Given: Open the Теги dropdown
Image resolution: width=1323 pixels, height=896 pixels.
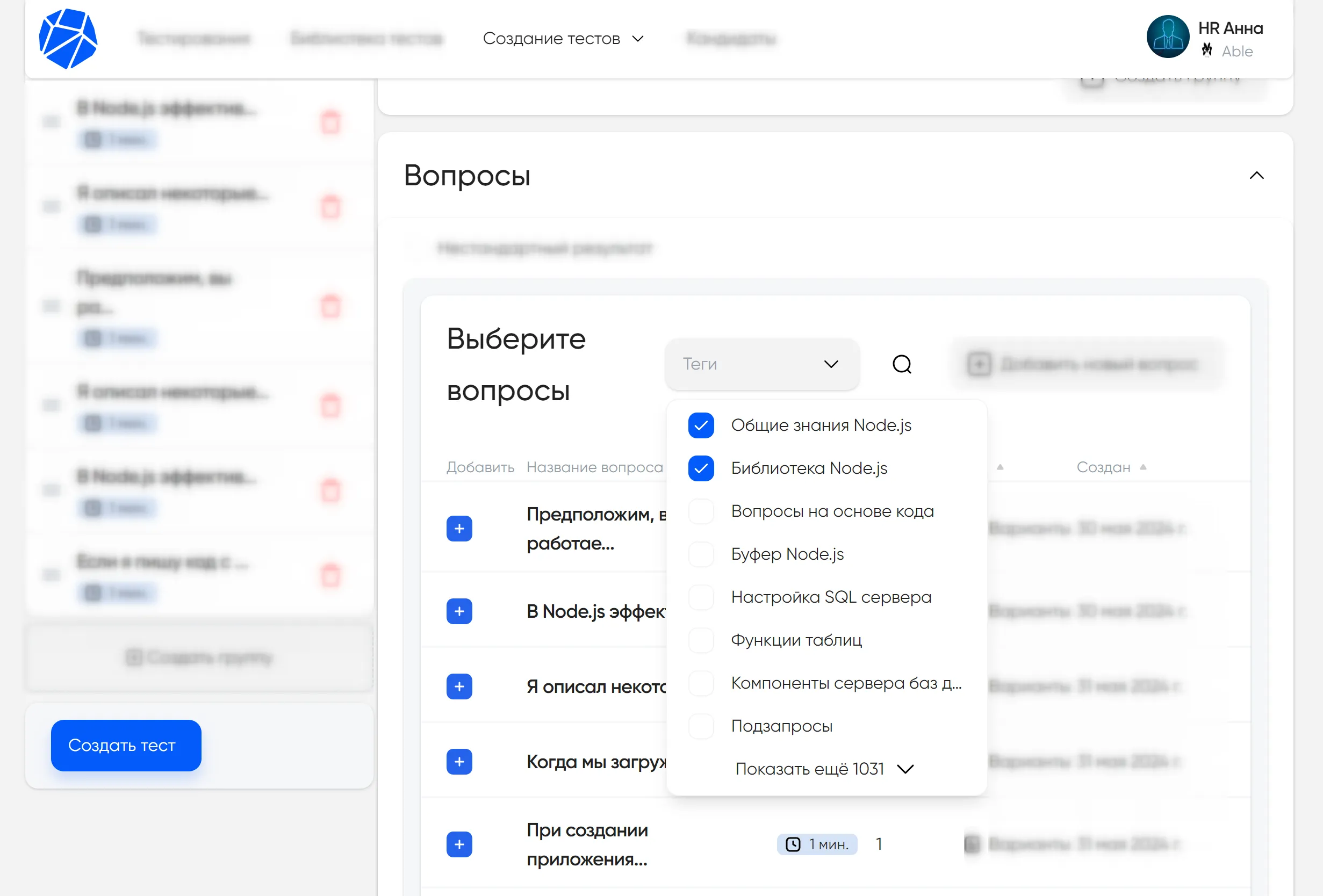Looking at the screenshot, I should click(x=761, y=364).
